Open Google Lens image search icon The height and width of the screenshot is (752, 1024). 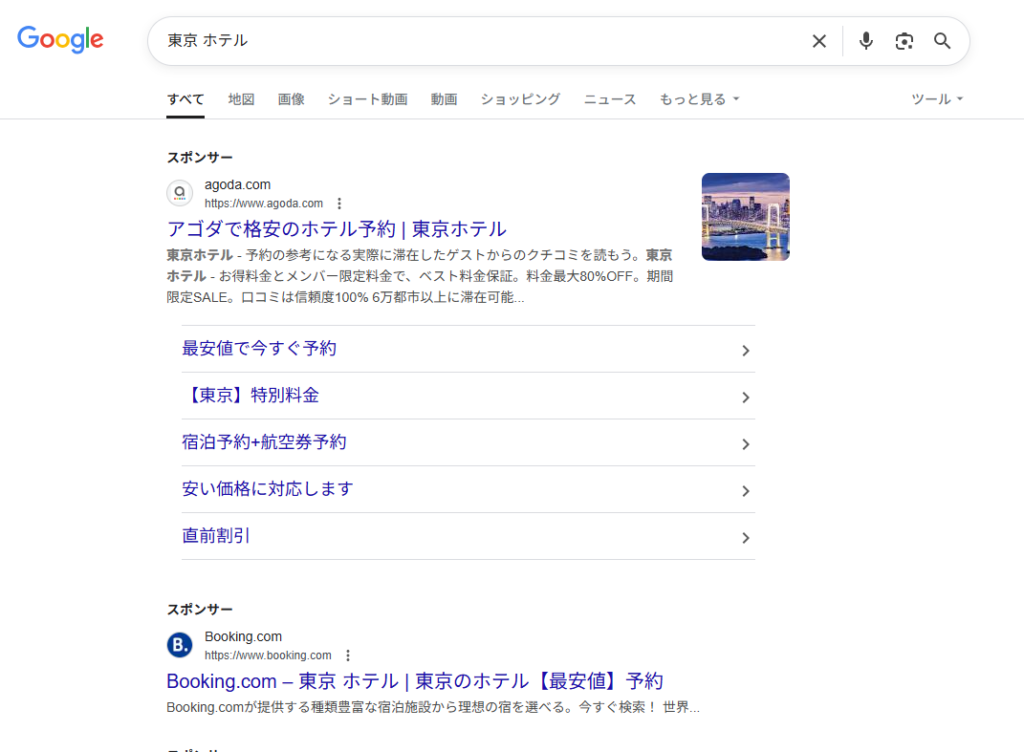(x=904, y=41)
